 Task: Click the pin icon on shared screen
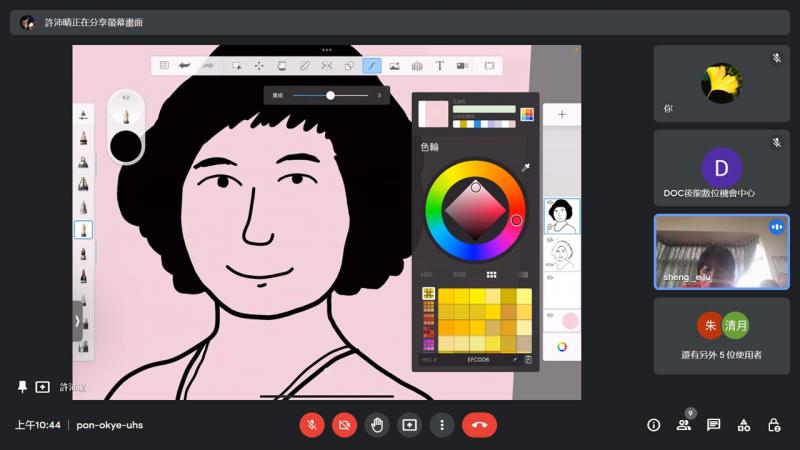point(22,387)
